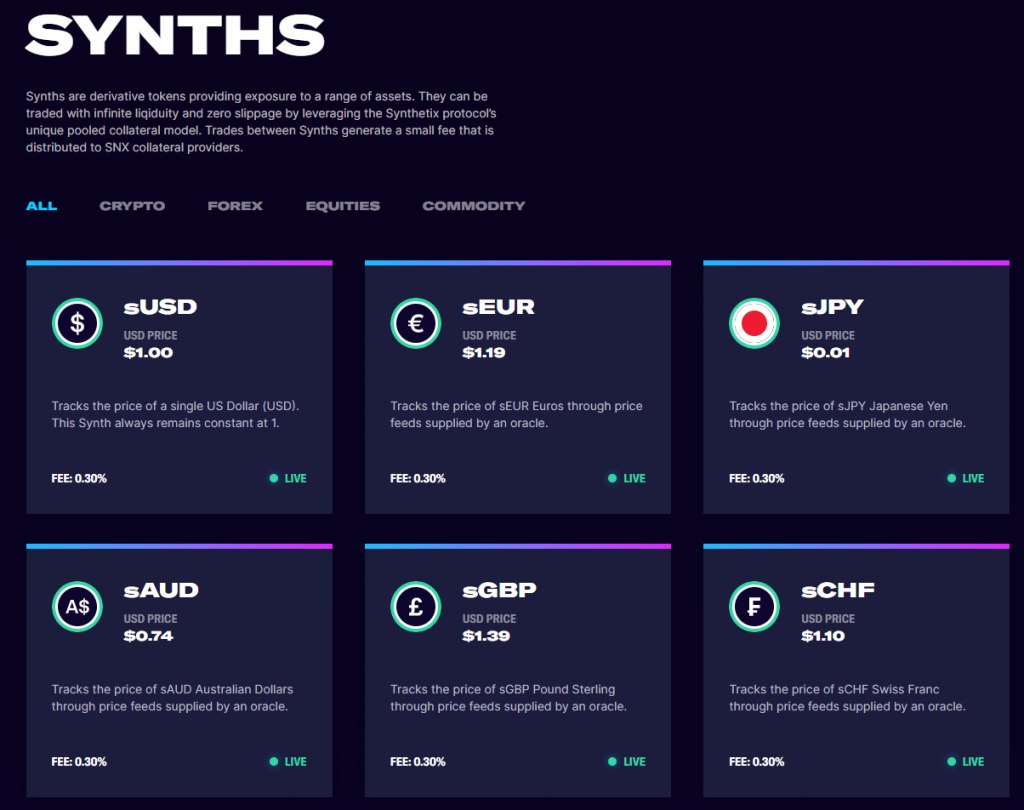This screenshot has height=810, width=1024.
Task: Click the sGBP pound symbol icon
Action: point(416,607)
